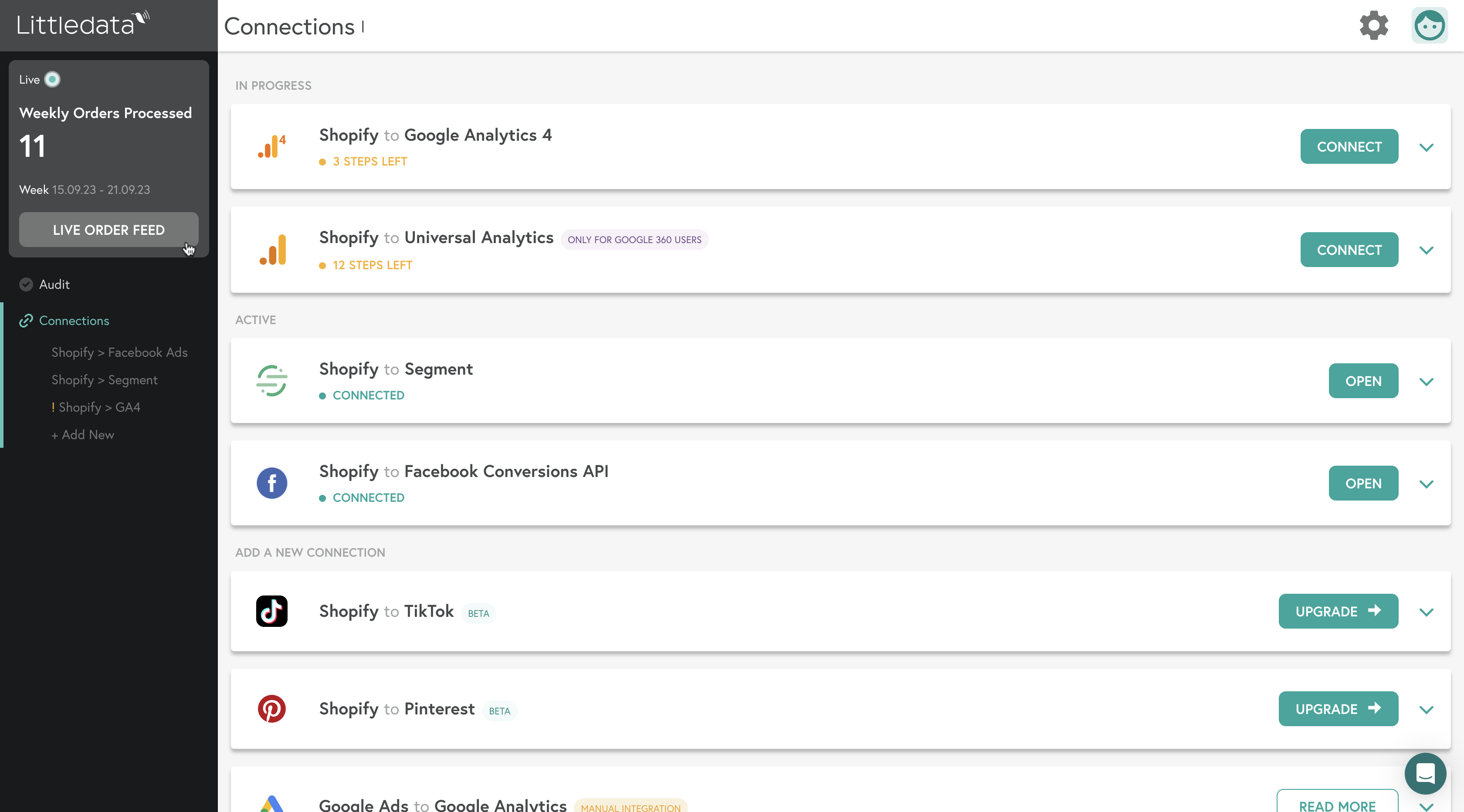Image resolution: width=1464 pixels, height=812 pixels.
Task: Expand Google Ads to Google Analytics card
Action: pyautogui.click(x=1427, y=806)
